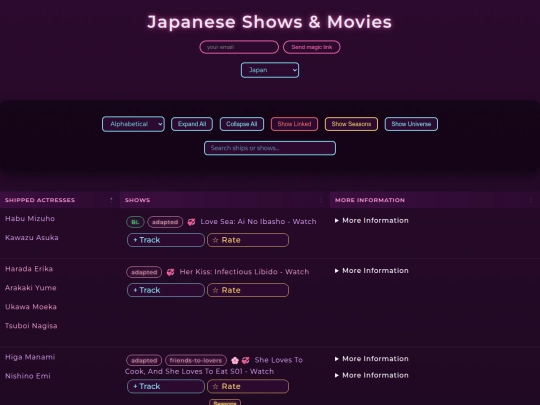Send the magic link
The width and height of the screenshot is (540, 405).
click(312, 47)
